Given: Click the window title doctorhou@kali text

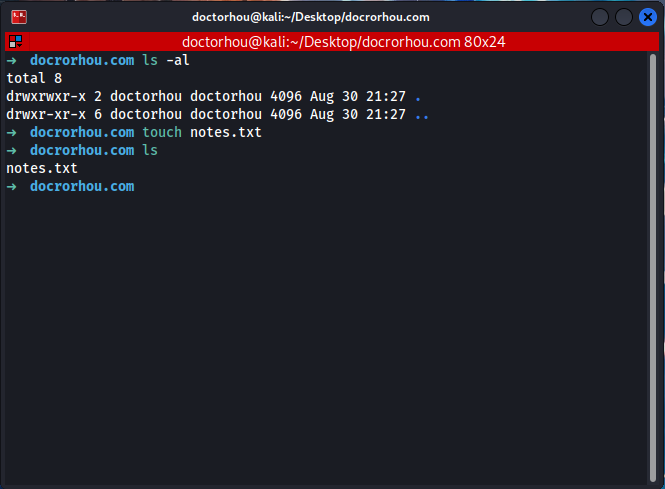Looking at the screenshot, I should pyautogui.click(x=311, y=17).
